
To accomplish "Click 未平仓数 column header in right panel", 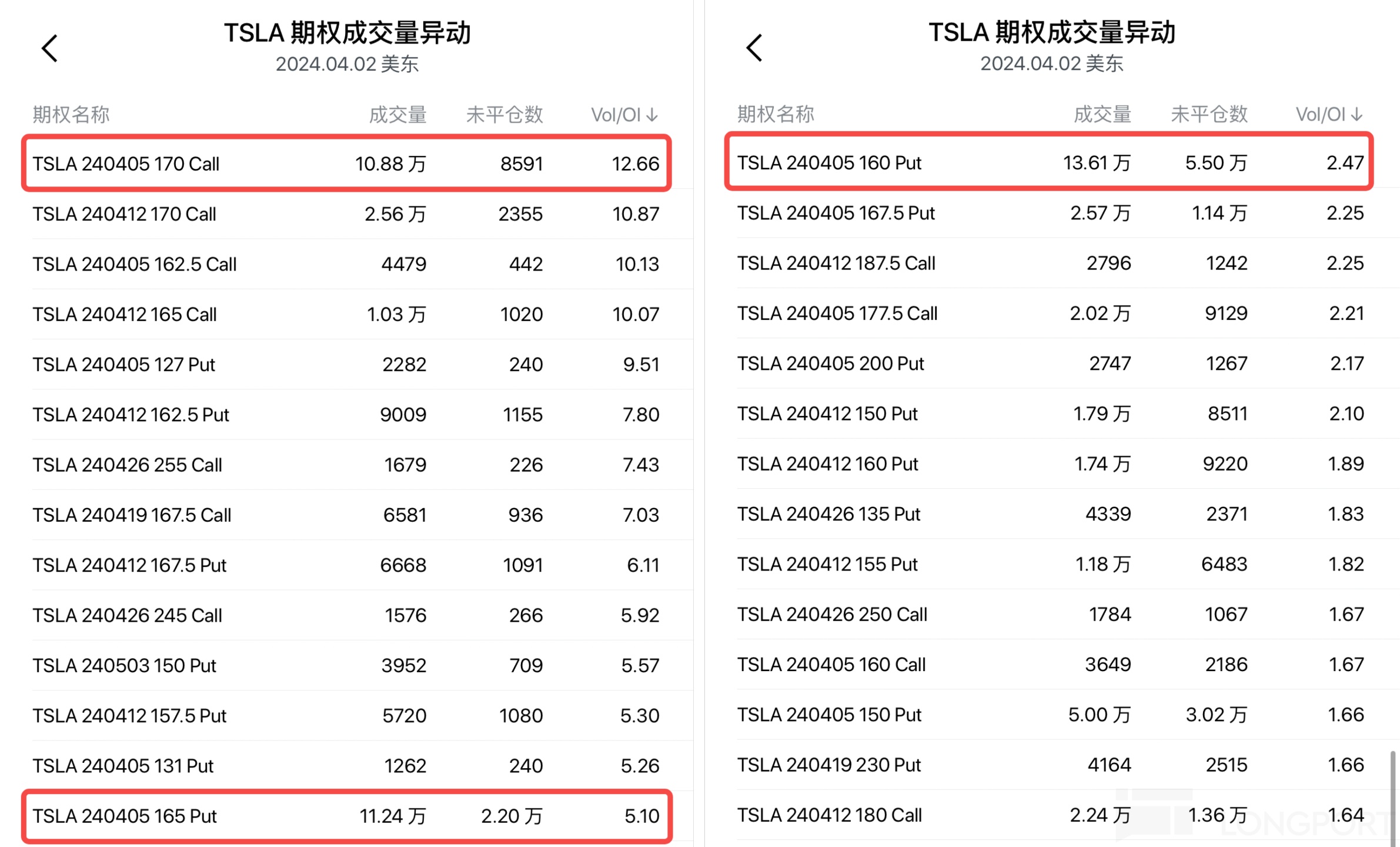I will [x=1208, y=114].
